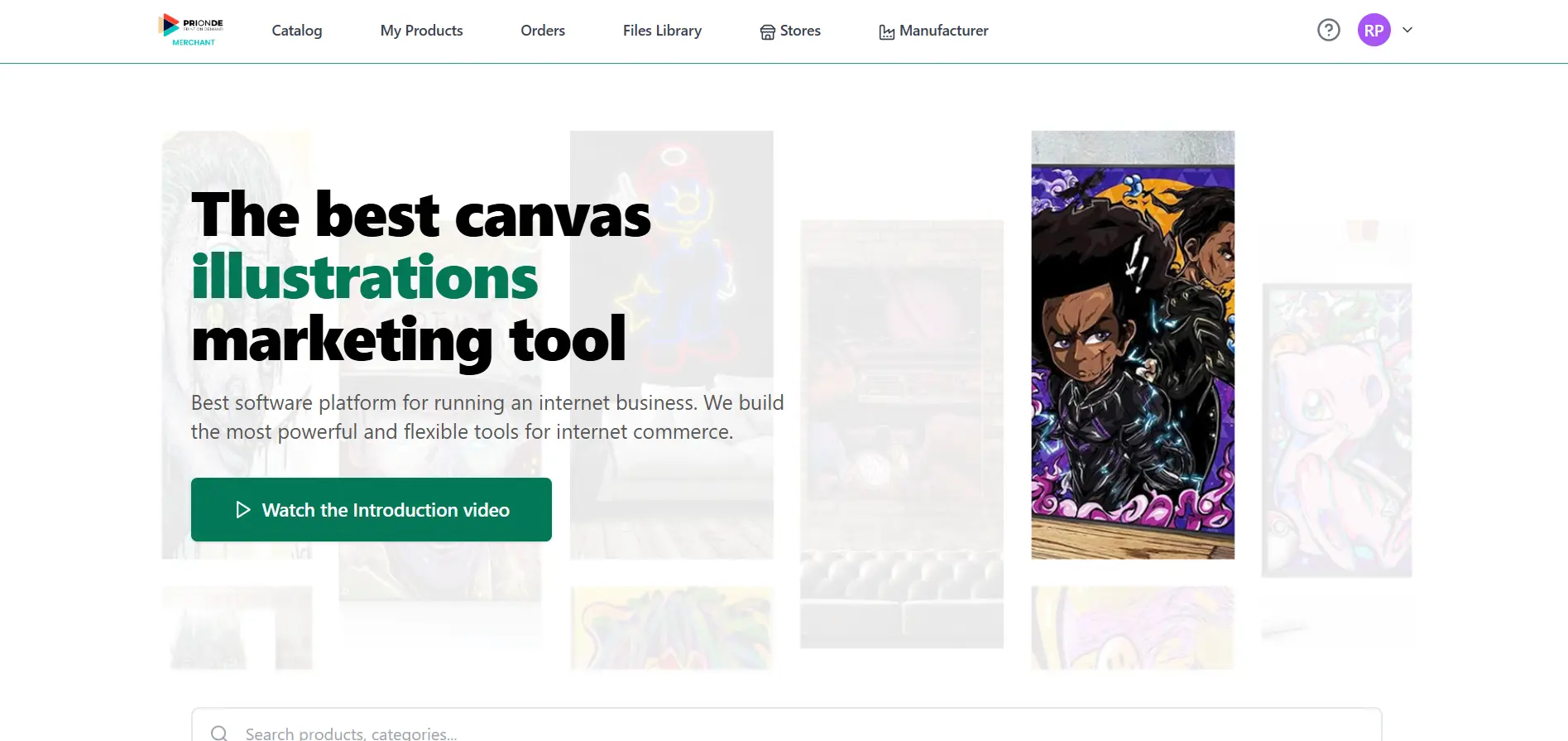Open the Catalog menu
Image resolution: width=1568 pixels, height=741 pixels.
tap(297, 31)
